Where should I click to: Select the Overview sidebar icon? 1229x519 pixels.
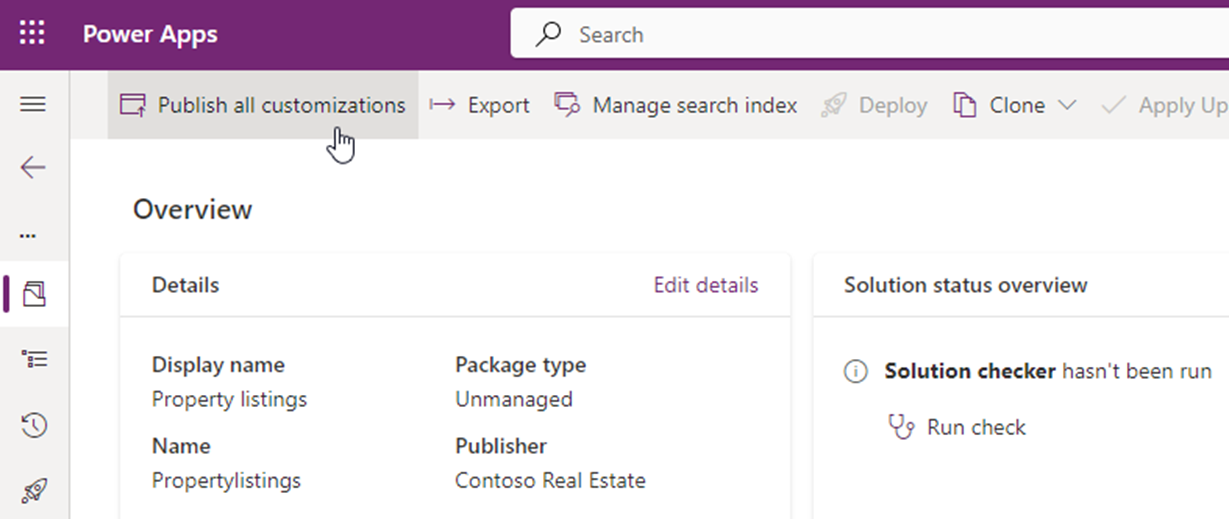tap(34, 294)
